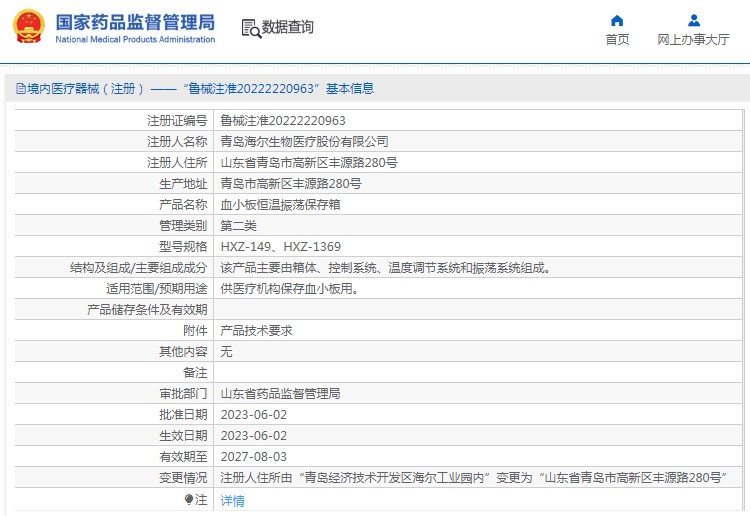Click the user icon above 网上办事大厅
The width and height of the screenshot is (750, 516).
pyautogui.click(x=693, y=20)
